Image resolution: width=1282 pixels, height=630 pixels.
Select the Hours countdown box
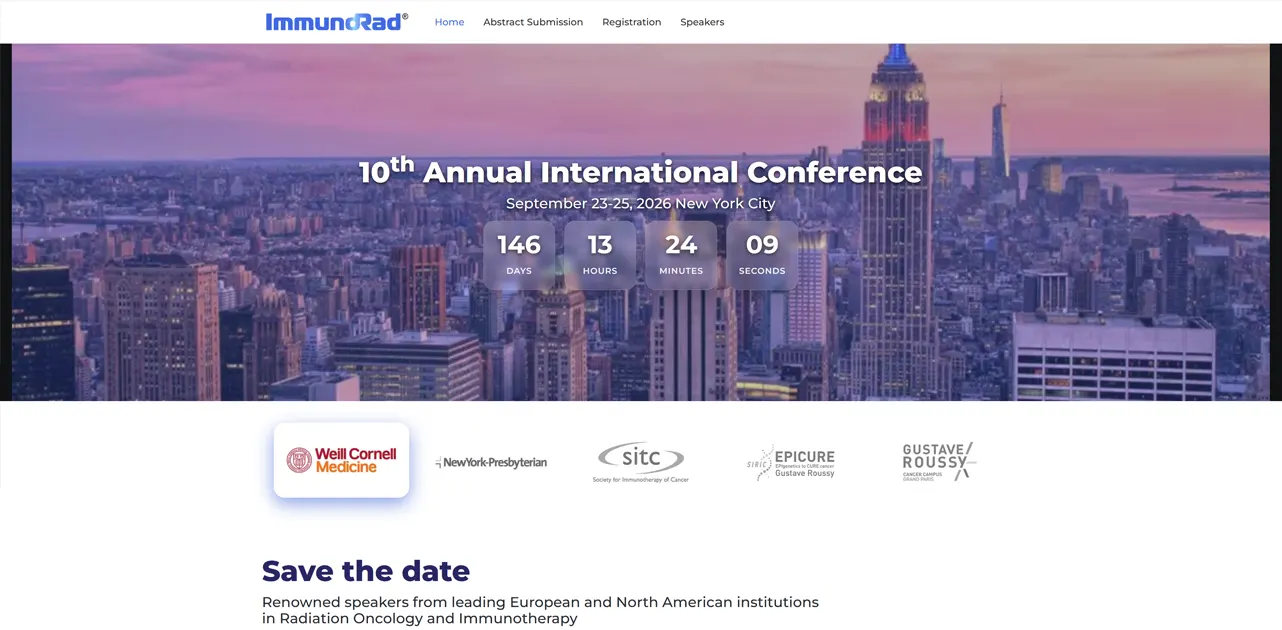(600, 255)
